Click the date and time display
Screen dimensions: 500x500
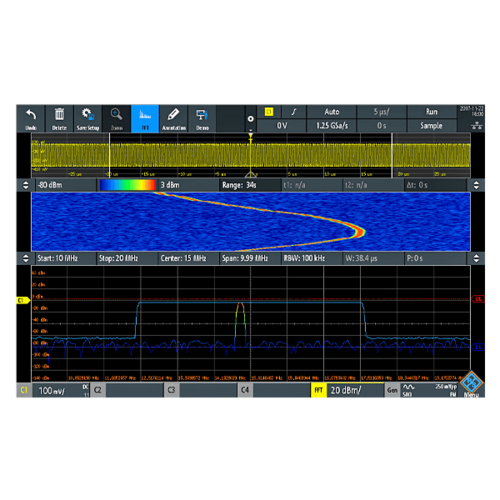coord(472,111)
